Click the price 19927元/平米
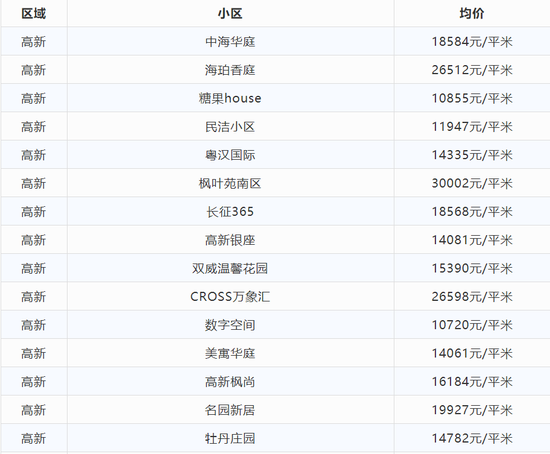 click(x=472, y=410)
